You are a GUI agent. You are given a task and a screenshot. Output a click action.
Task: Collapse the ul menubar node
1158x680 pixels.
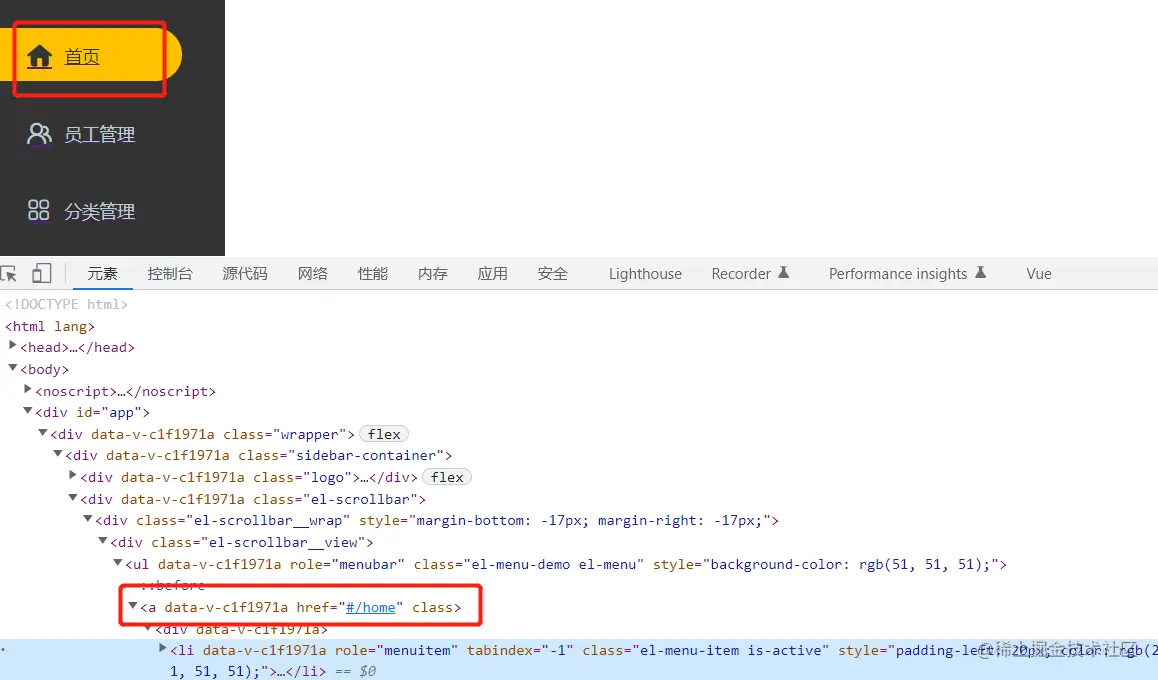(118, 563)
